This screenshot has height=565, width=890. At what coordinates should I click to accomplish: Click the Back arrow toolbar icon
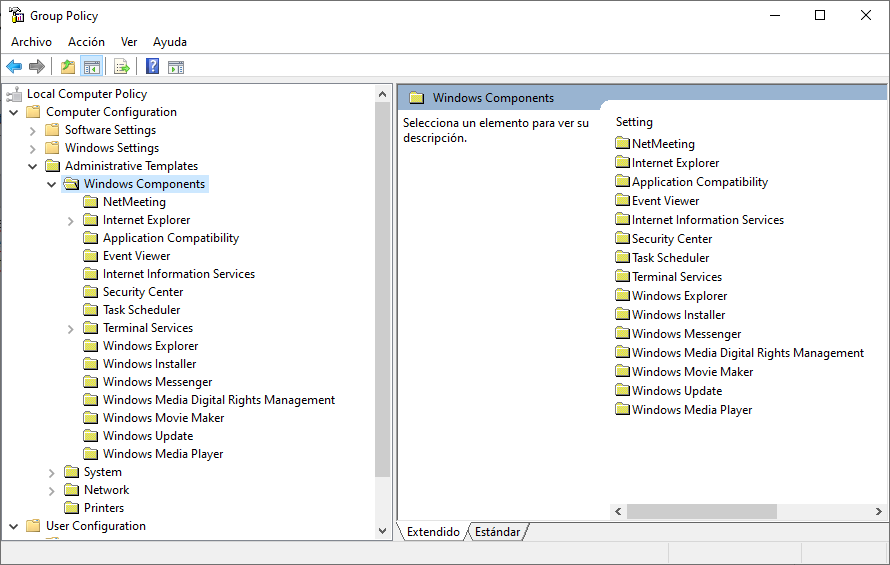click(x=14, y=67)
